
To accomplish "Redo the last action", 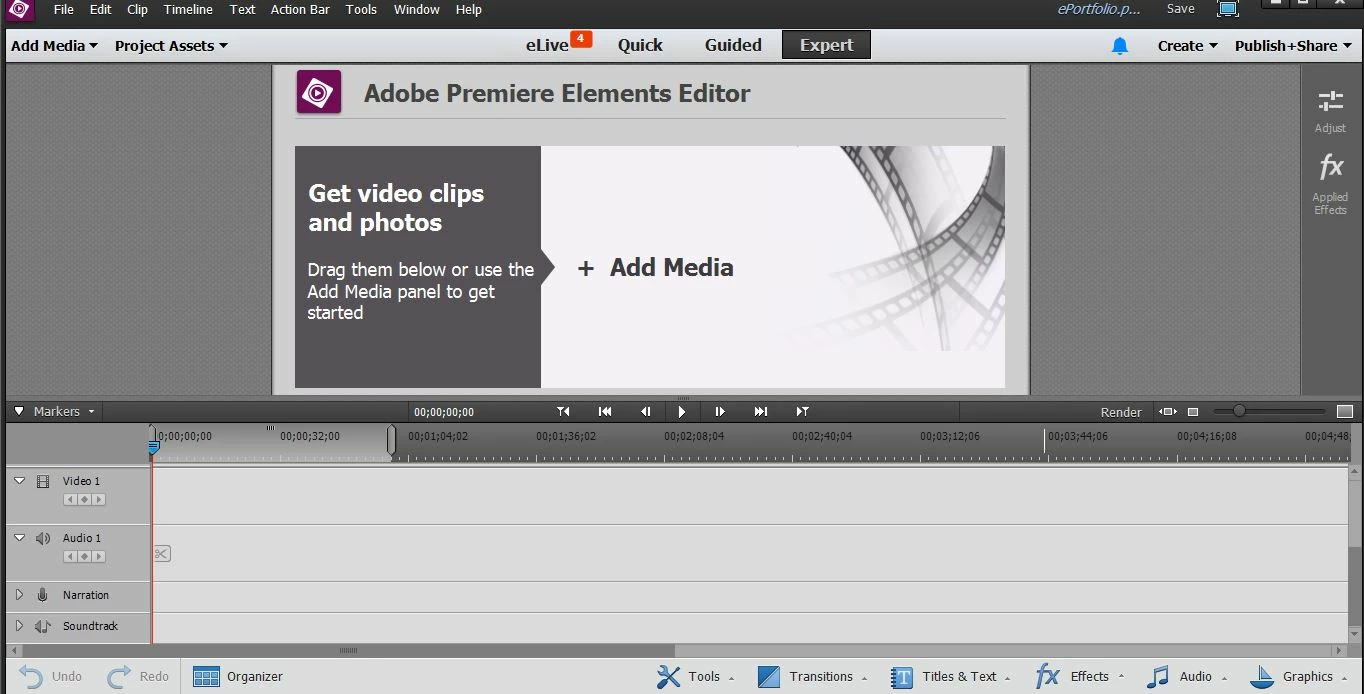I will click(x=138, y=677).
